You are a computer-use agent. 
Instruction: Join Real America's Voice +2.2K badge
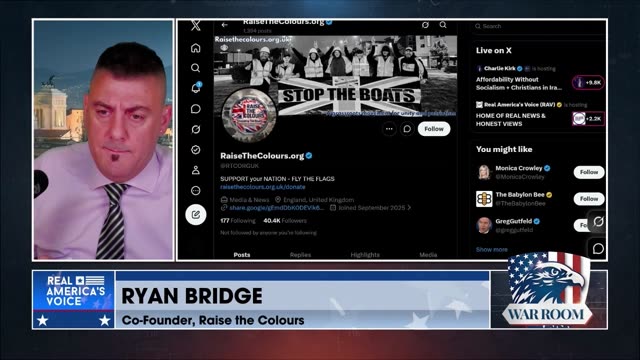coord(588,119)
